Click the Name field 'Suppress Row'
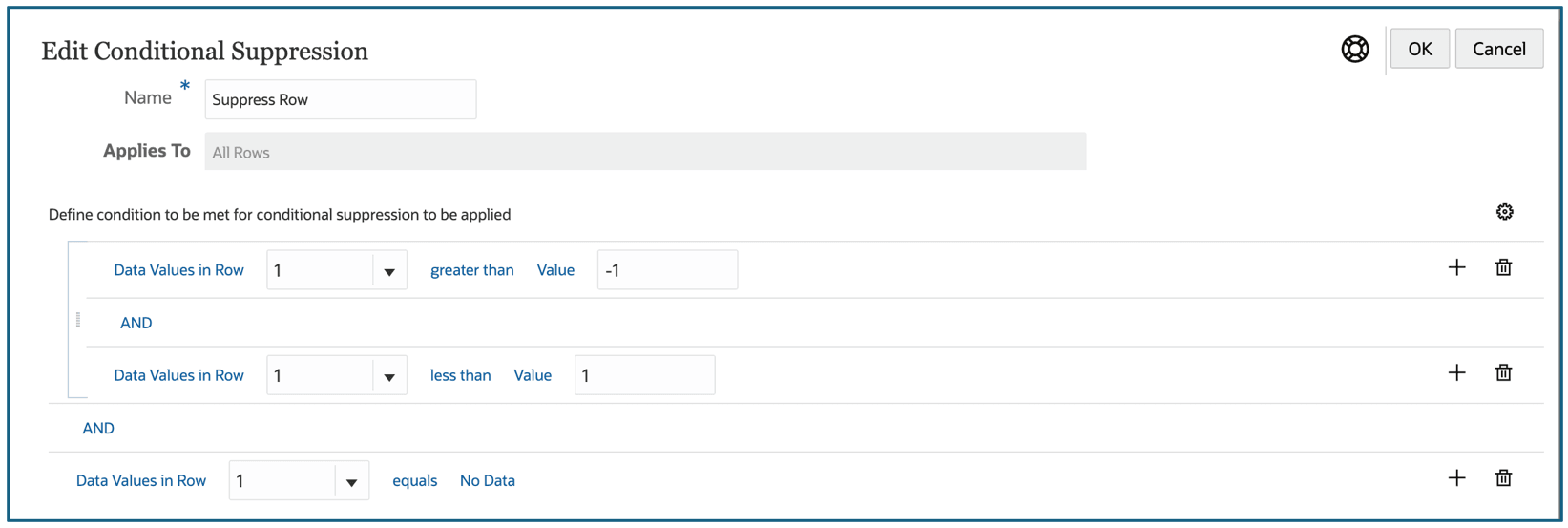This screenshot has width=1568, height=528. pos(340,99)
